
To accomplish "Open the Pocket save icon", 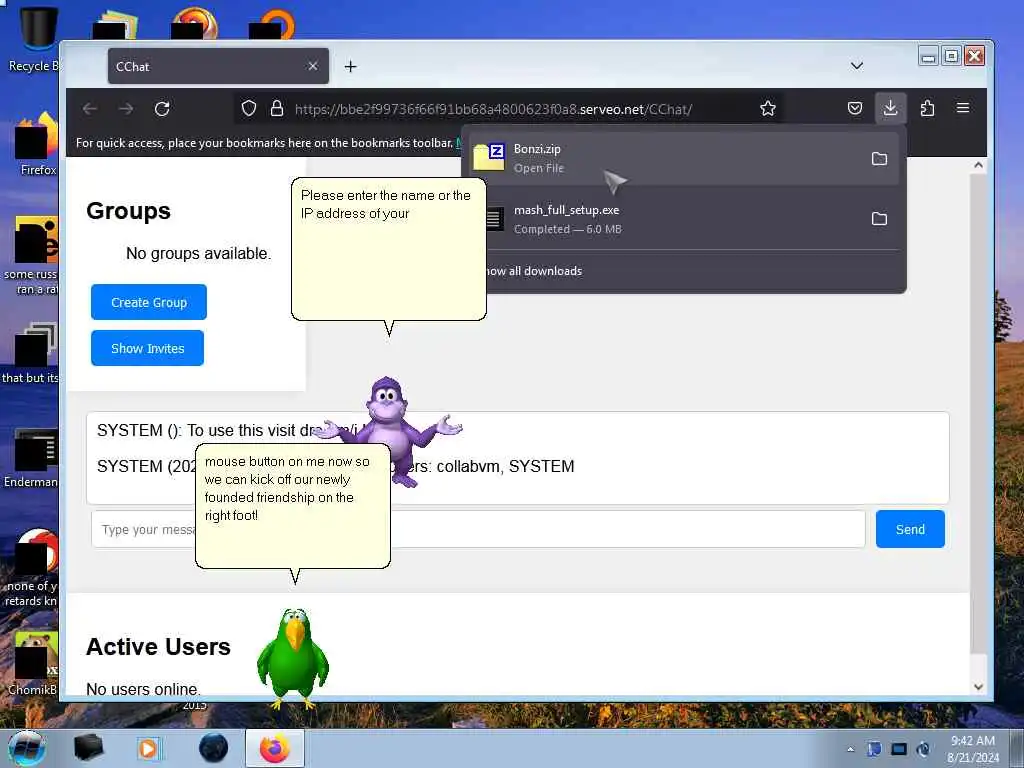I will point(855,108).
